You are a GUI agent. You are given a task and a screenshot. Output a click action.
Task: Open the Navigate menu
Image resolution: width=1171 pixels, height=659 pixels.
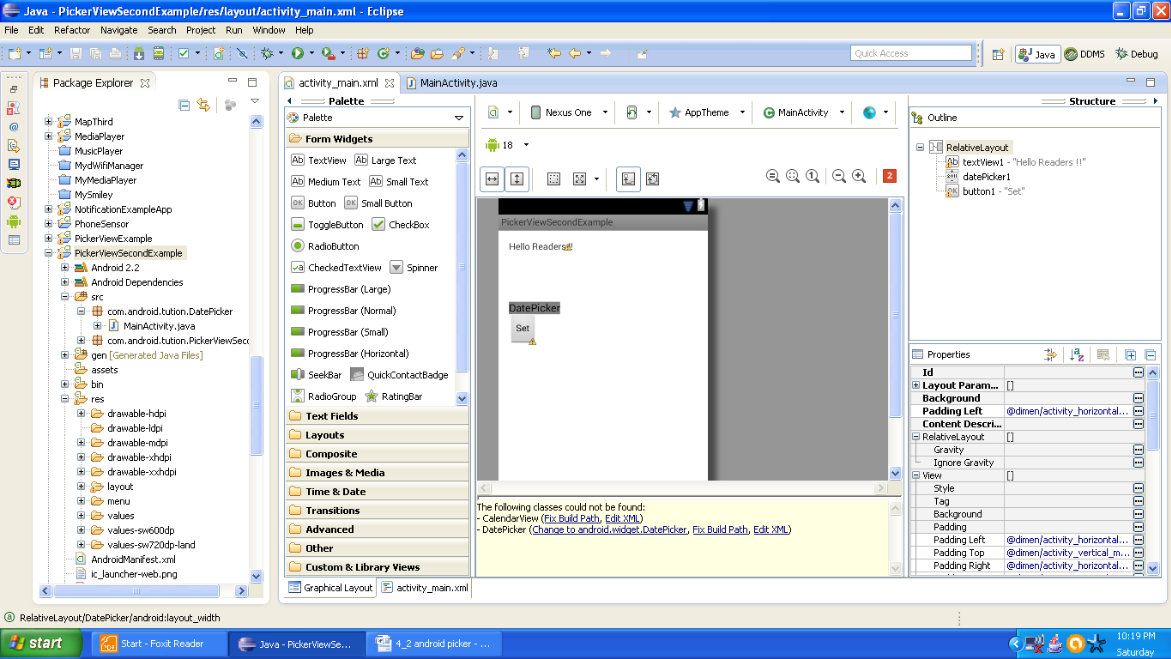click(119, 31)
